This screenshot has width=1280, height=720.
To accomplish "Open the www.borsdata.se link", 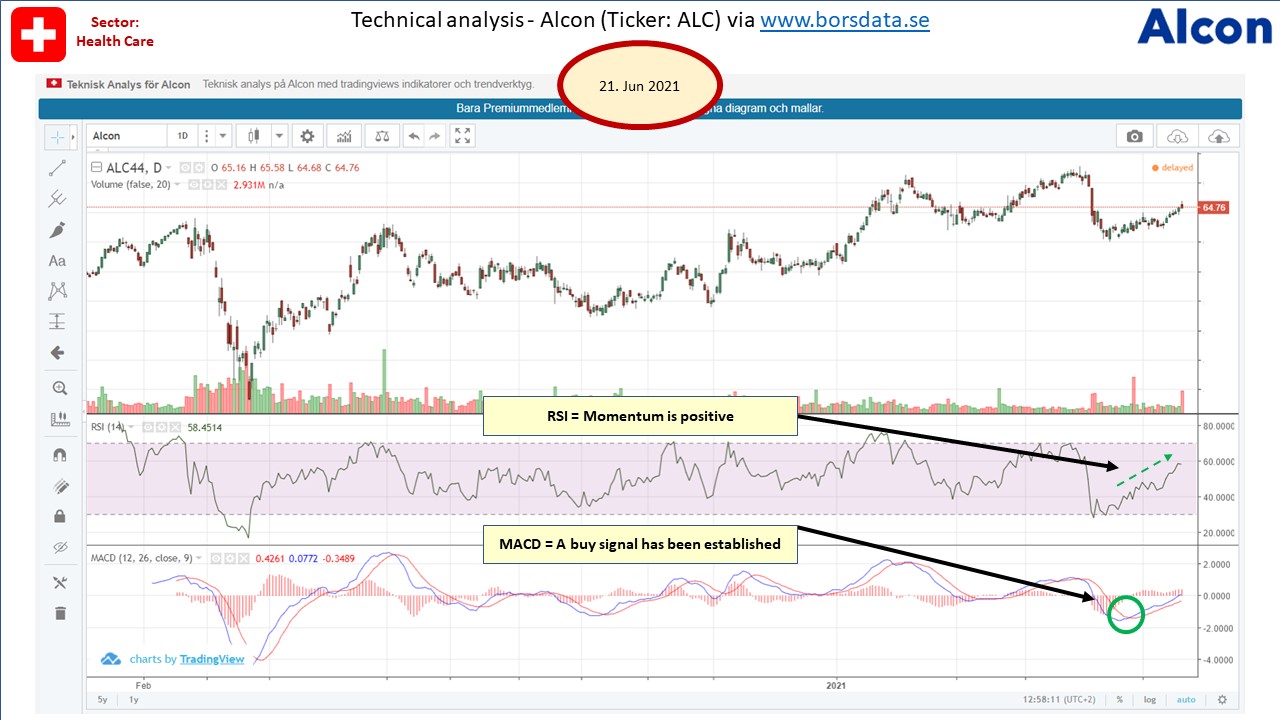I will 845,20.
